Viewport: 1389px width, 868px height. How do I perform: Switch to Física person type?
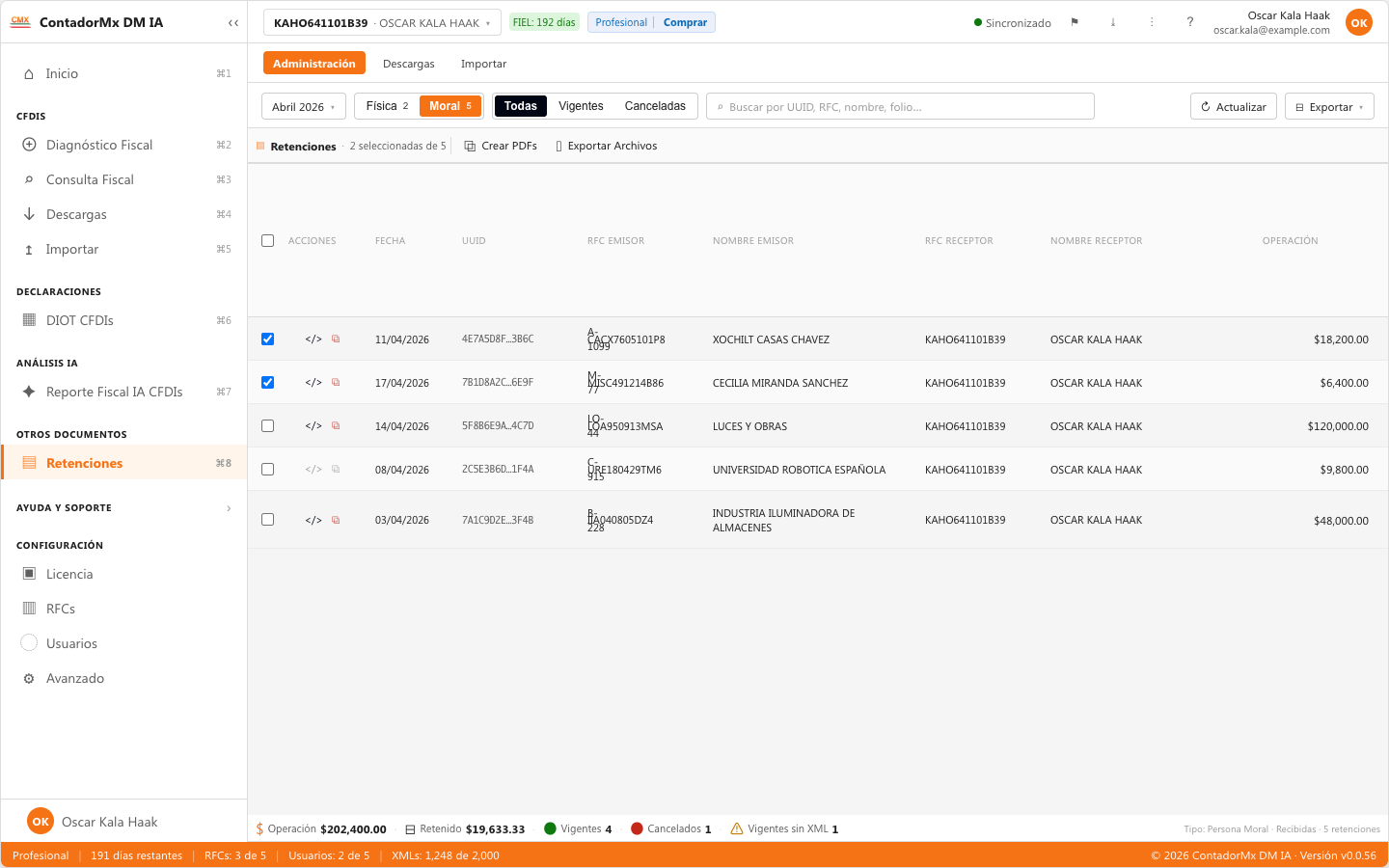(387, 106)
